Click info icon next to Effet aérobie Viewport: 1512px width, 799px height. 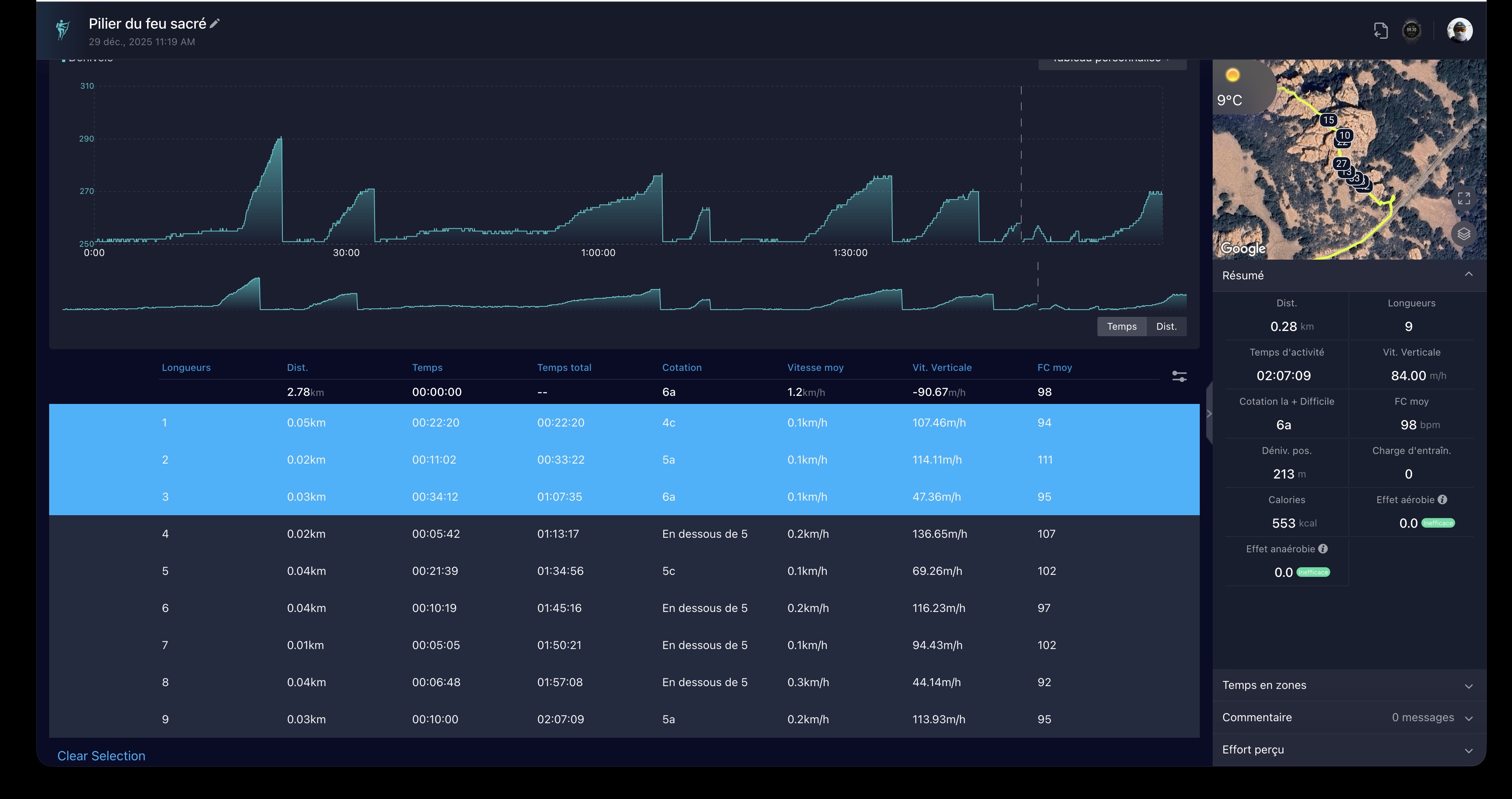(1442, 499)
